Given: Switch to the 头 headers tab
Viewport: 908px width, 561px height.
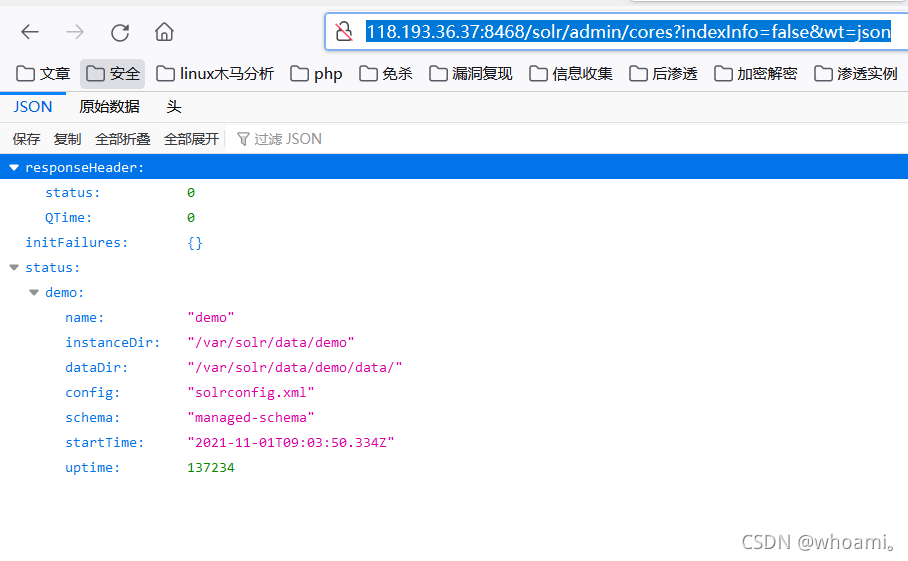Looking at the screenshot, I should (174, 107).
